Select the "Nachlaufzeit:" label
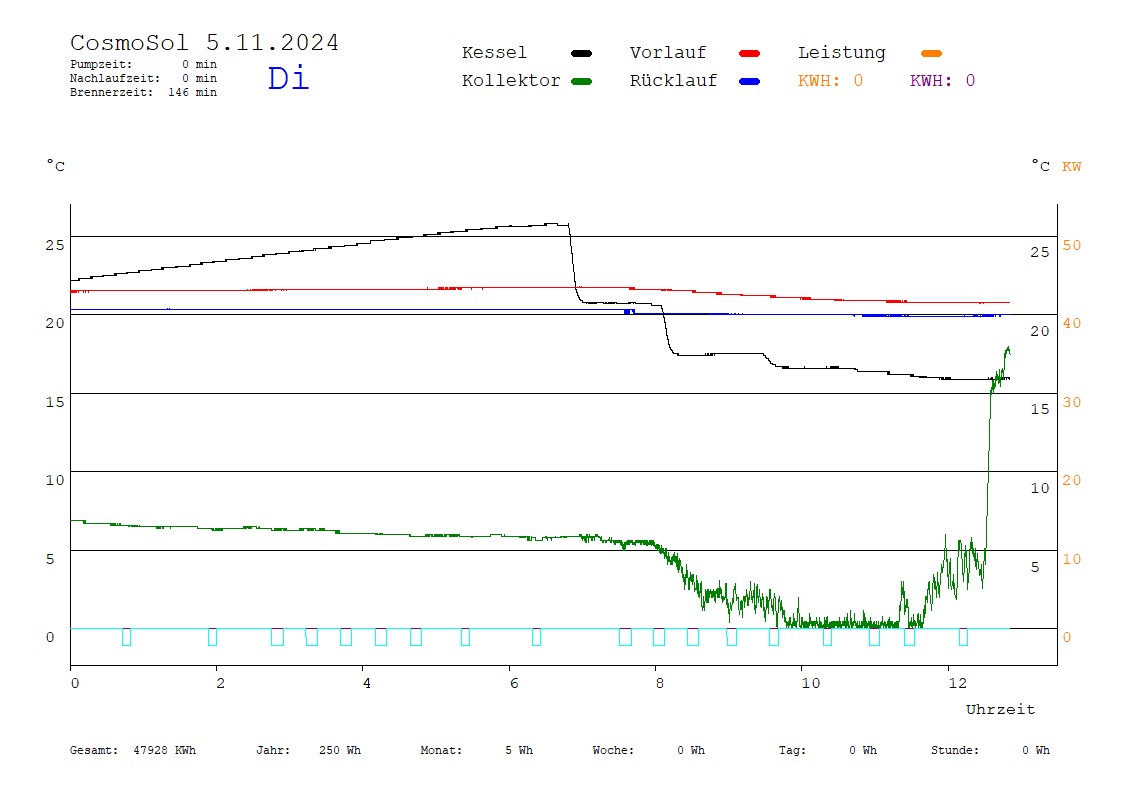This screenshot has height=812, width=1148. coord(115,78)
